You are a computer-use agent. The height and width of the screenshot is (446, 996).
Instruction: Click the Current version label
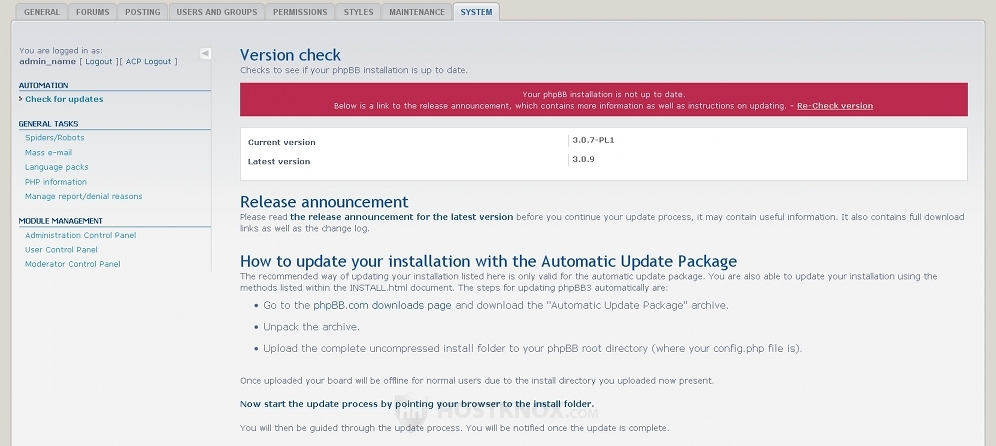pos(281,142)
